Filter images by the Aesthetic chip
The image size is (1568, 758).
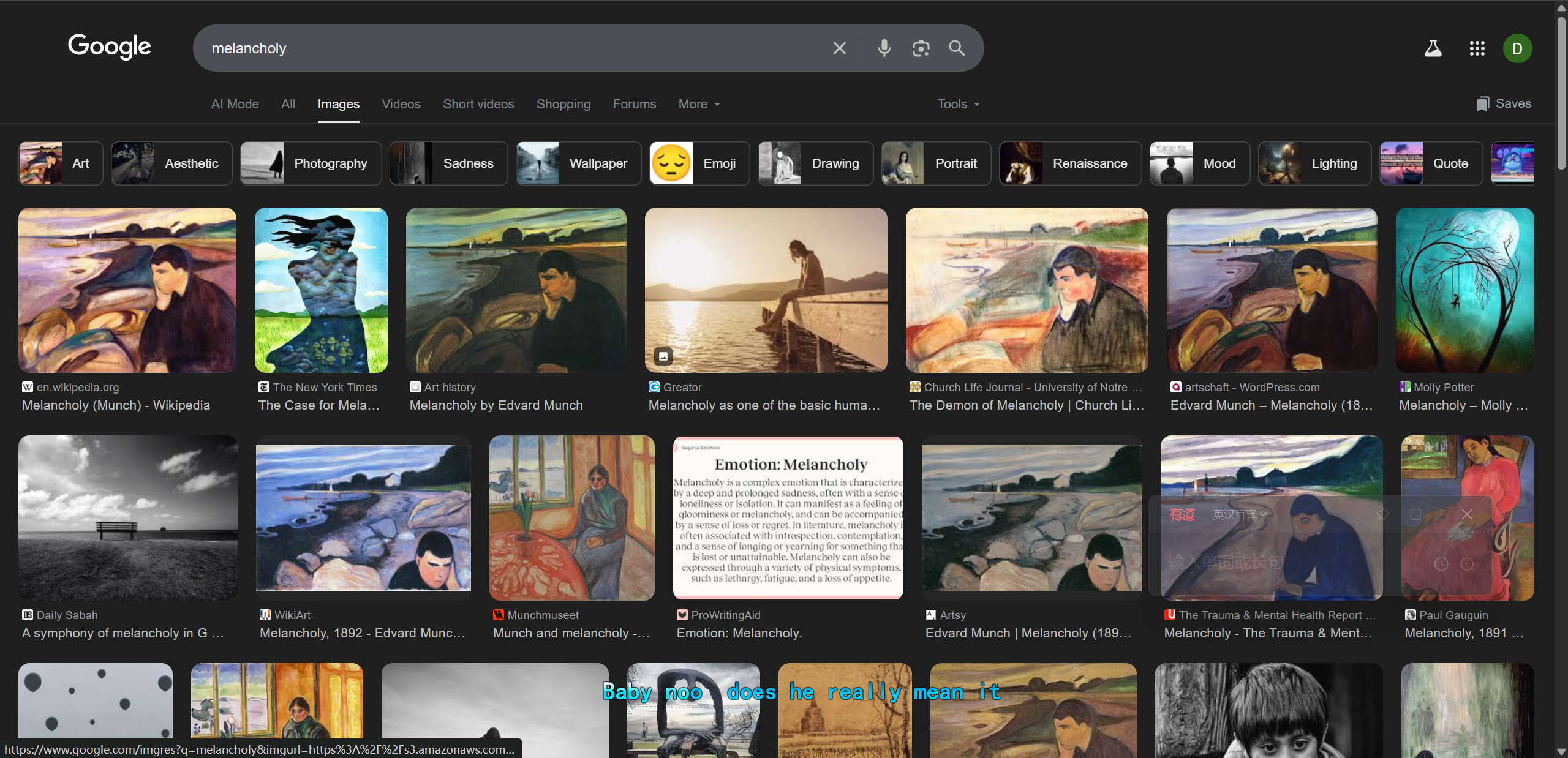(171, 163)
